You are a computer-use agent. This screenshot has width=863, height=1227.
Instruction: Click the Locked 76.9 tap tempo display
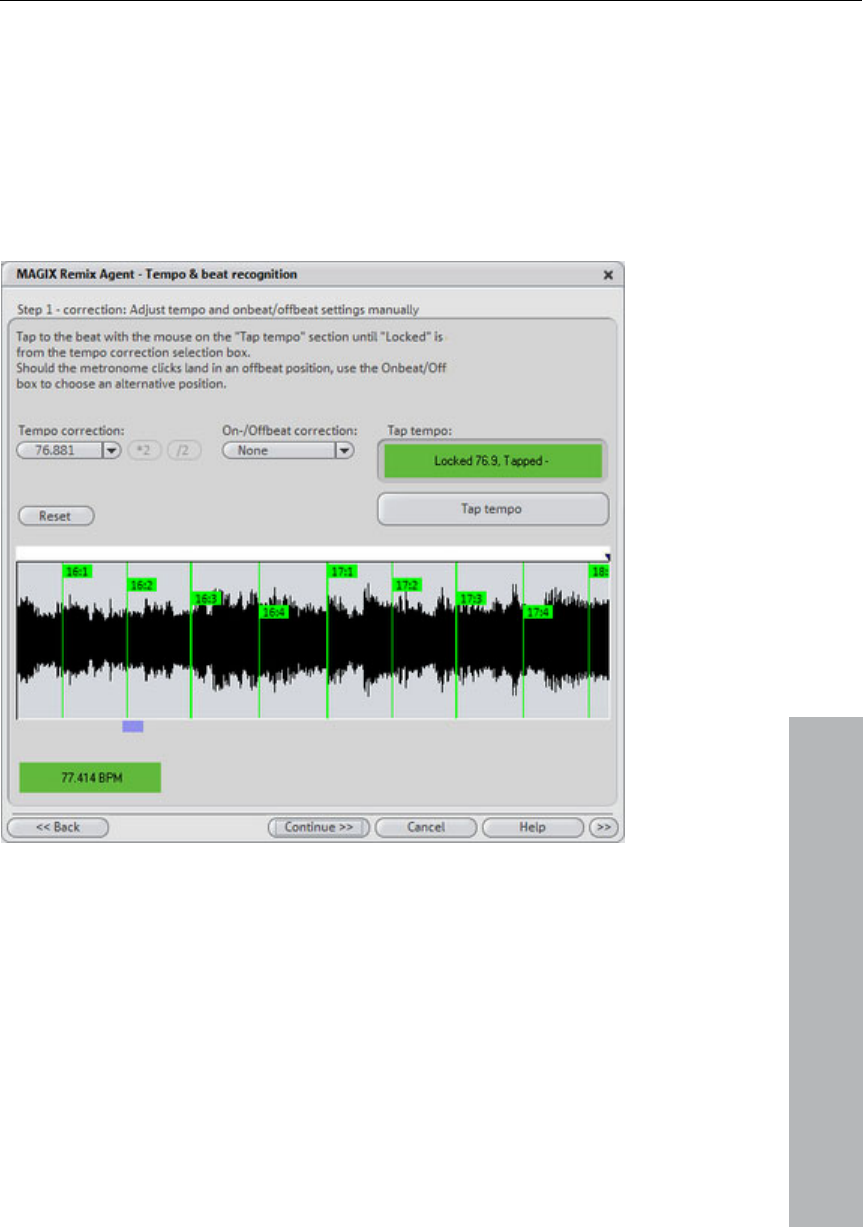click(492, 462)
